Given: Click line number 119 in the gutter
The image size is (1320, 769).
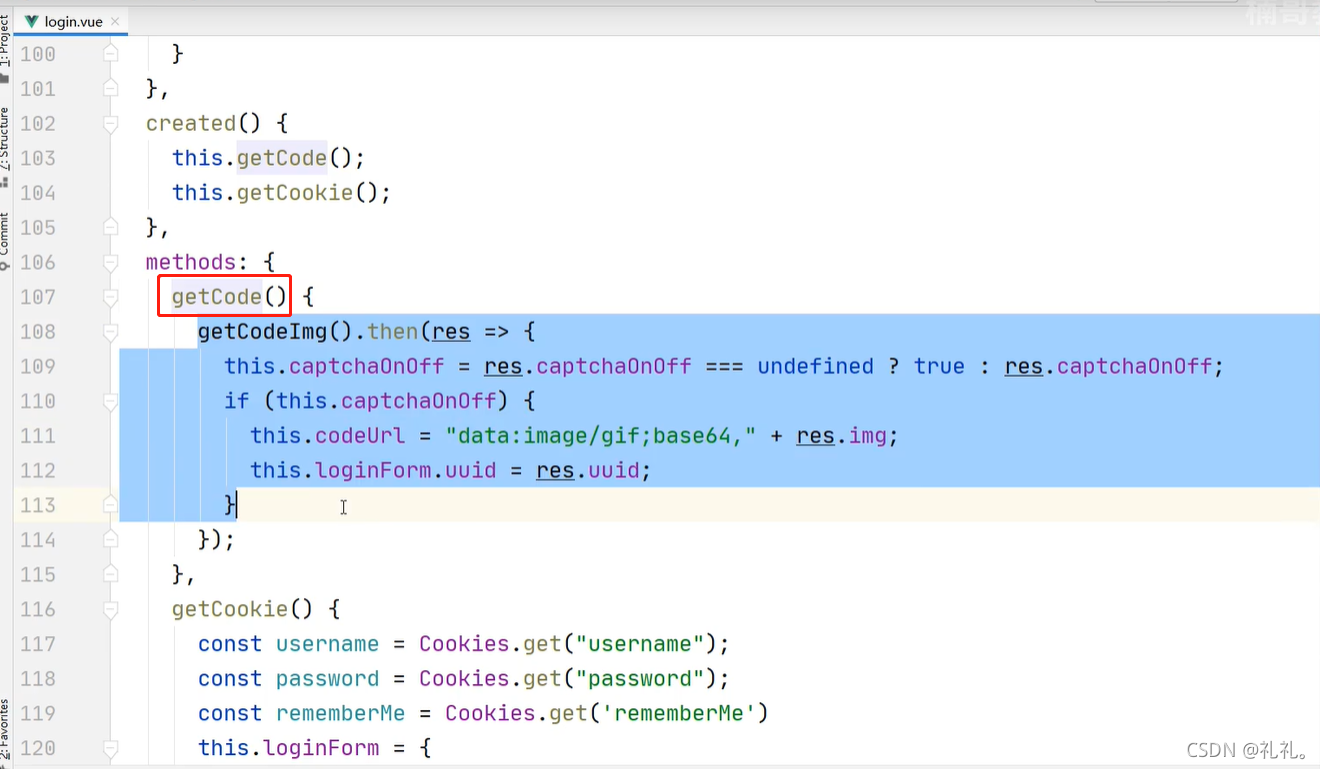Looking at the screenshot, I should (38, 713).
